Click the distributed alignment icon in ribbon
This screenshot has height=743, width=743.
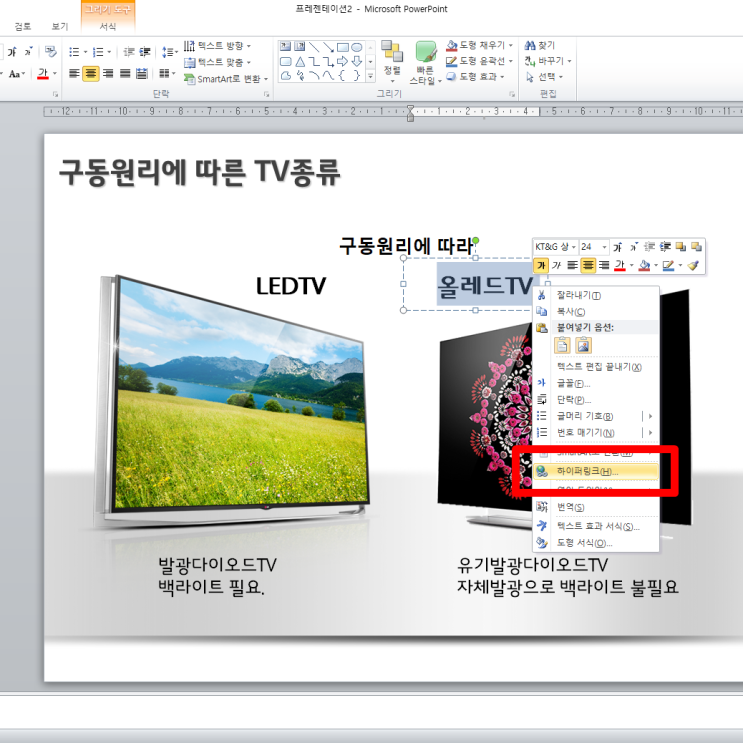click(x=142, y=73)
